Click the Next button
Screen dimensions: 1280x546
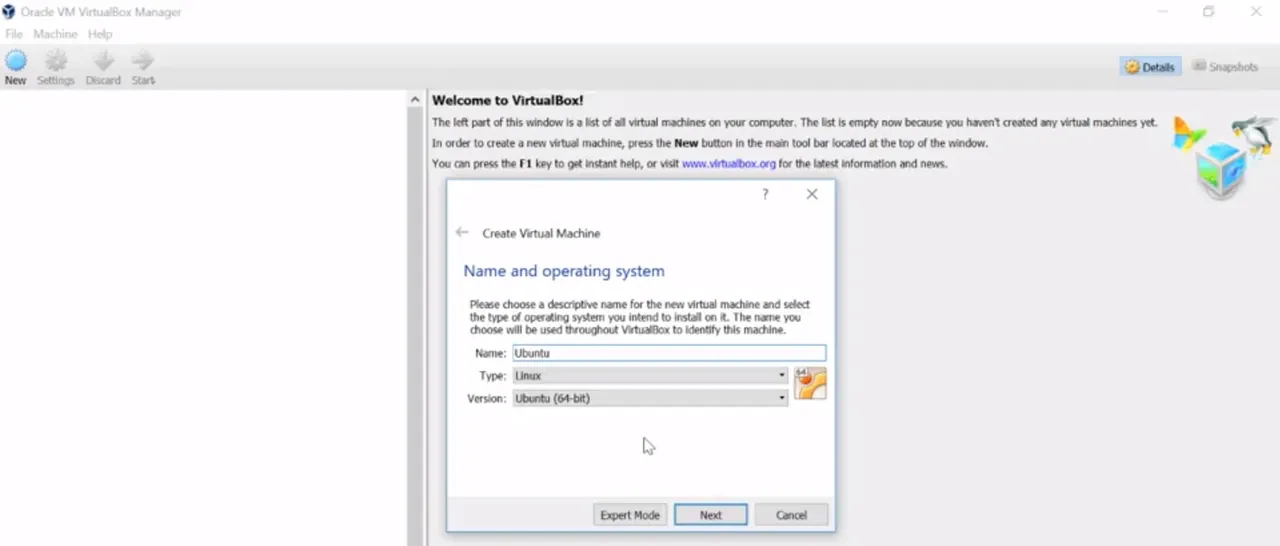click(x=711, y=515)
